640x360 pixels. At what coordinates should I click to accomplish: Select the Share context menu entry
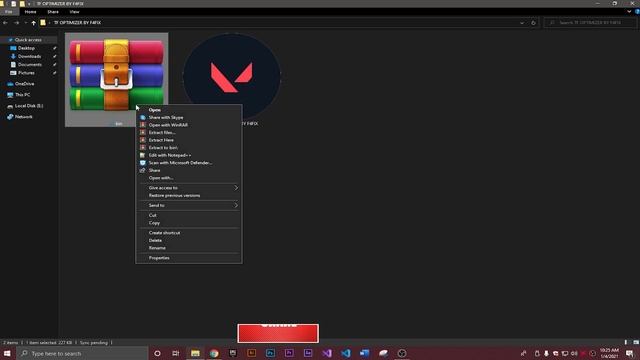pyautogui.click(x=154, y=170)
